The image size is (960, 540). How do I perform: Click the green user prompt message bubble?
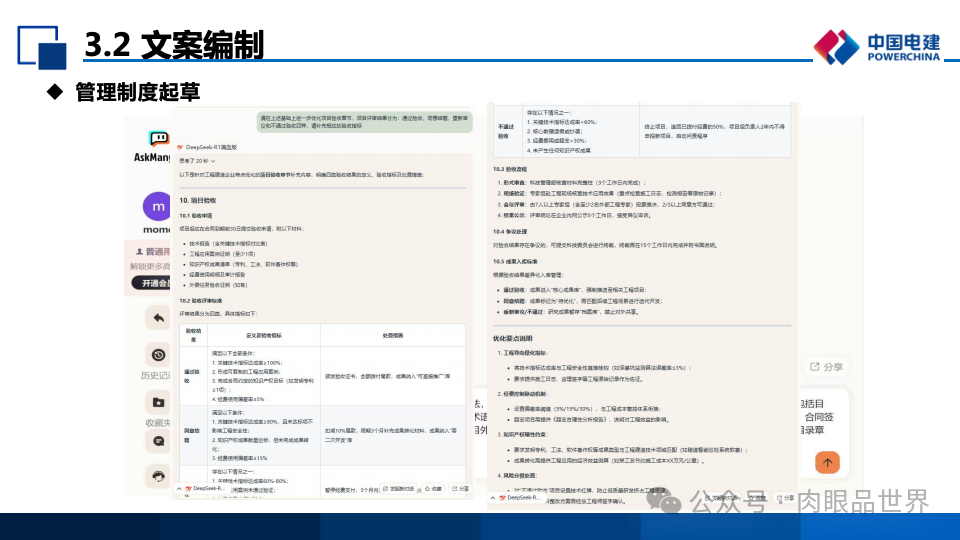(x=364, y=122)
